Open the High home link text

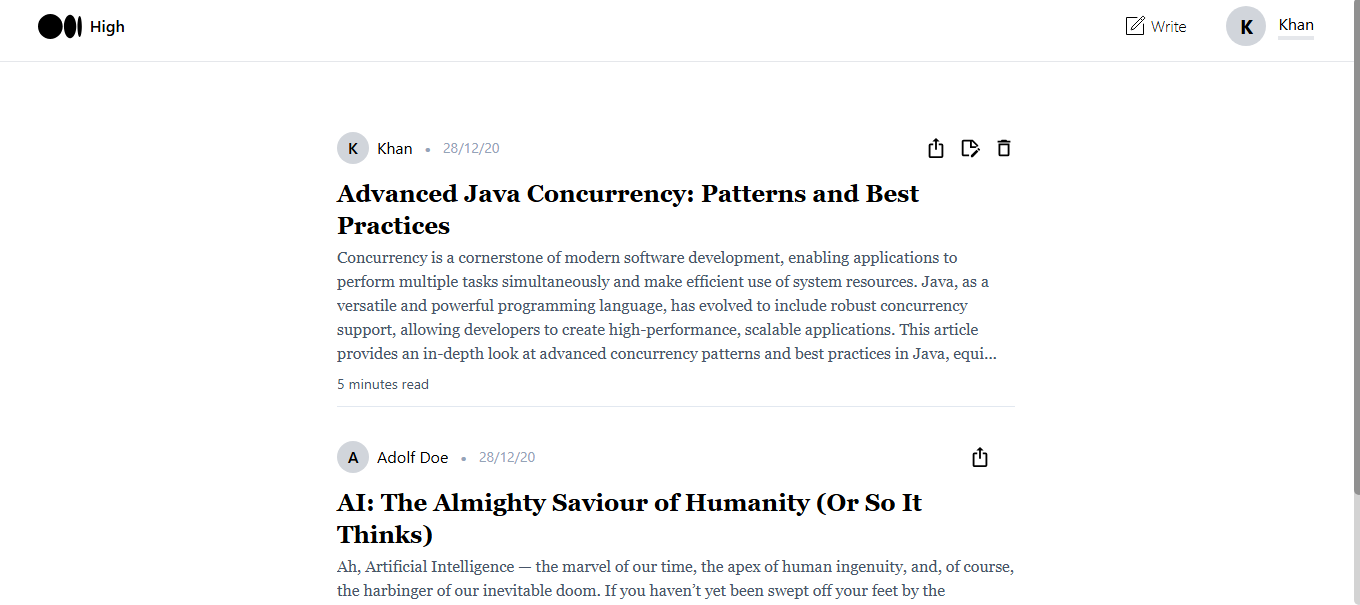pyautogui.click(x=107, y=27)
